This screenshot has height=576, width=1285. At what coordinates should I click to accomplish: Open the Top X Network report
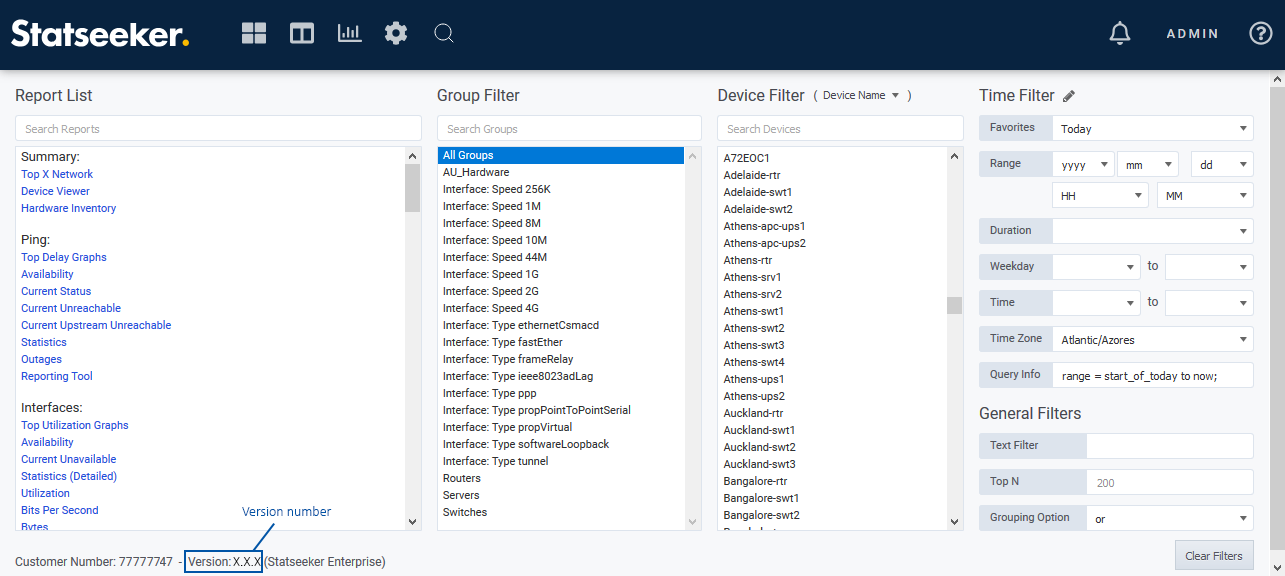click(x=57, y=174)
